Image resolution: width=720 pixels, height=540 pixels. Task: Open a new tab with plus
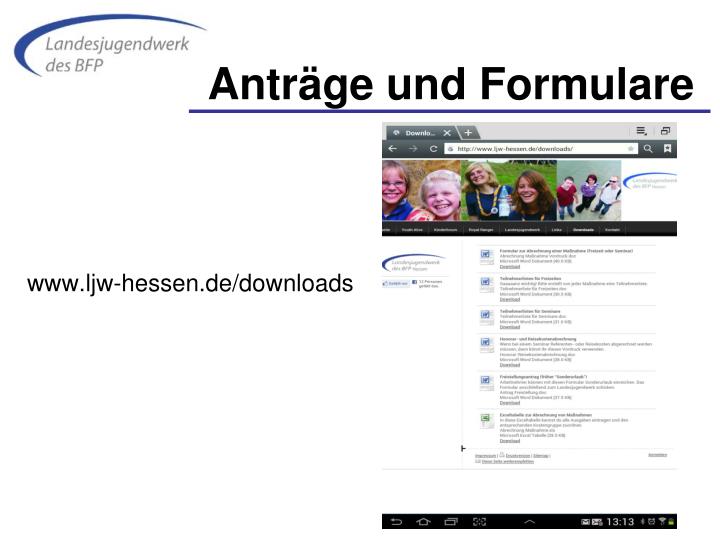[468, 133]
